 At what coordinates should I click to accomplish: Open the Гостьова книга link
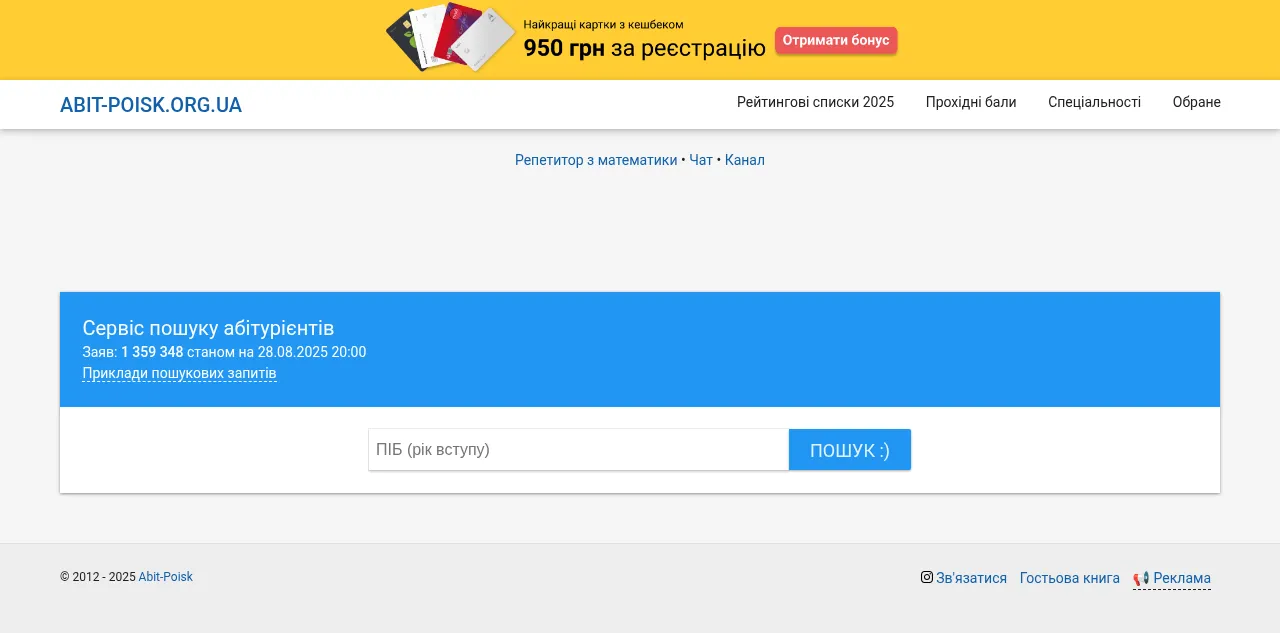[1070, 578]
